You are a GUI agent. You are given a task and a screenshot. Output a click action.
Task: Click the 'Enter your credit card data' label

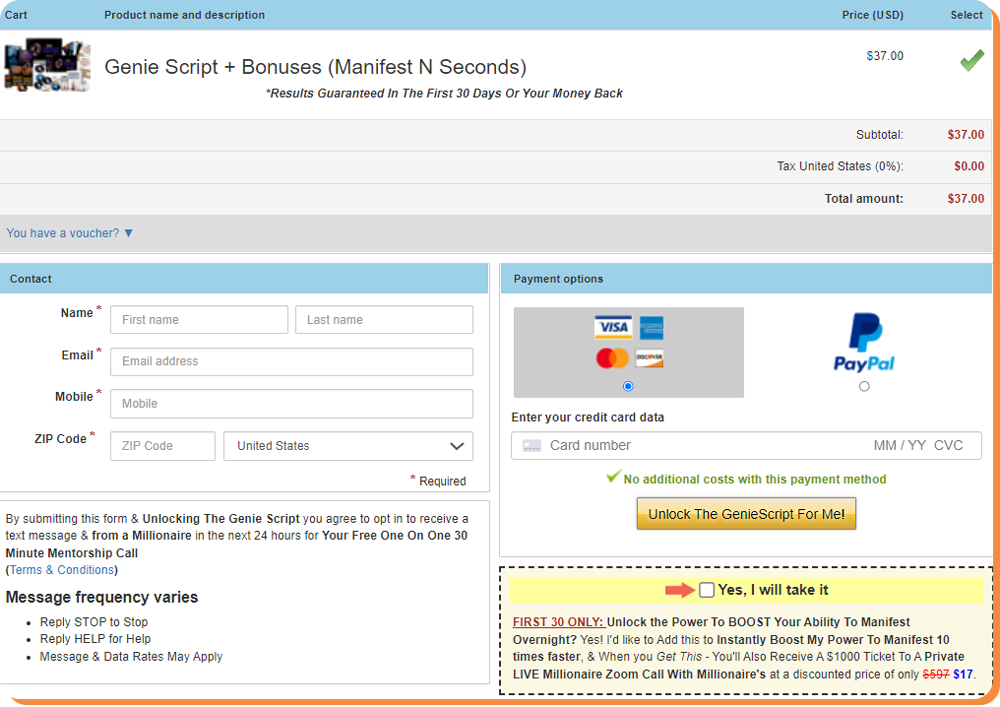click(x=587, y=418)
